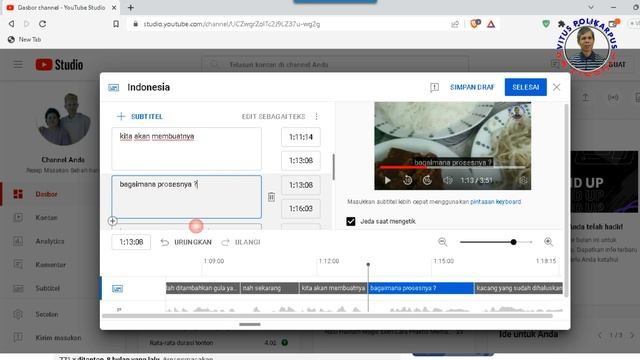Image resolution: width=640 pixels, height=360 pixels.
Task: Zoom in the subtitle timeline
Action: point(549,242)
